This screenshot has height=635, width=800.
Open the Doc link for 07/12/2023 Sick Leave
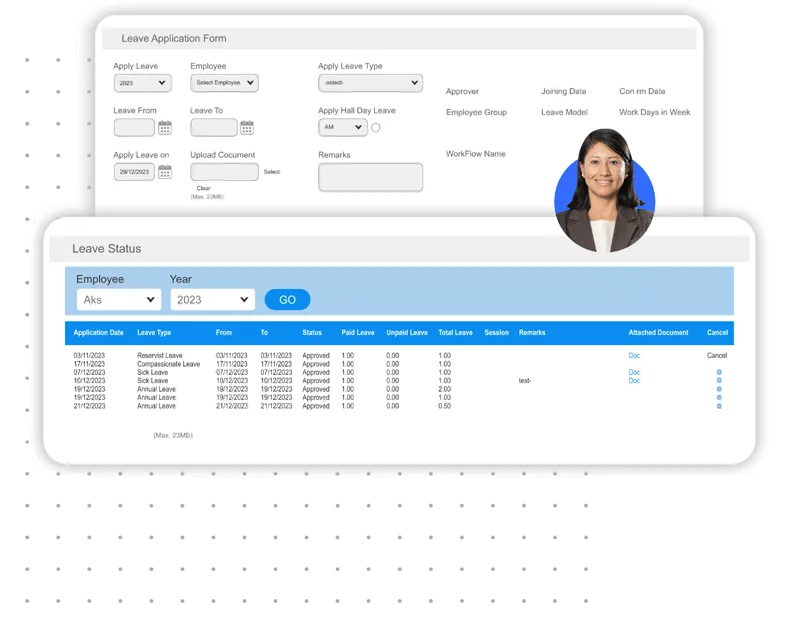[634, 372]
